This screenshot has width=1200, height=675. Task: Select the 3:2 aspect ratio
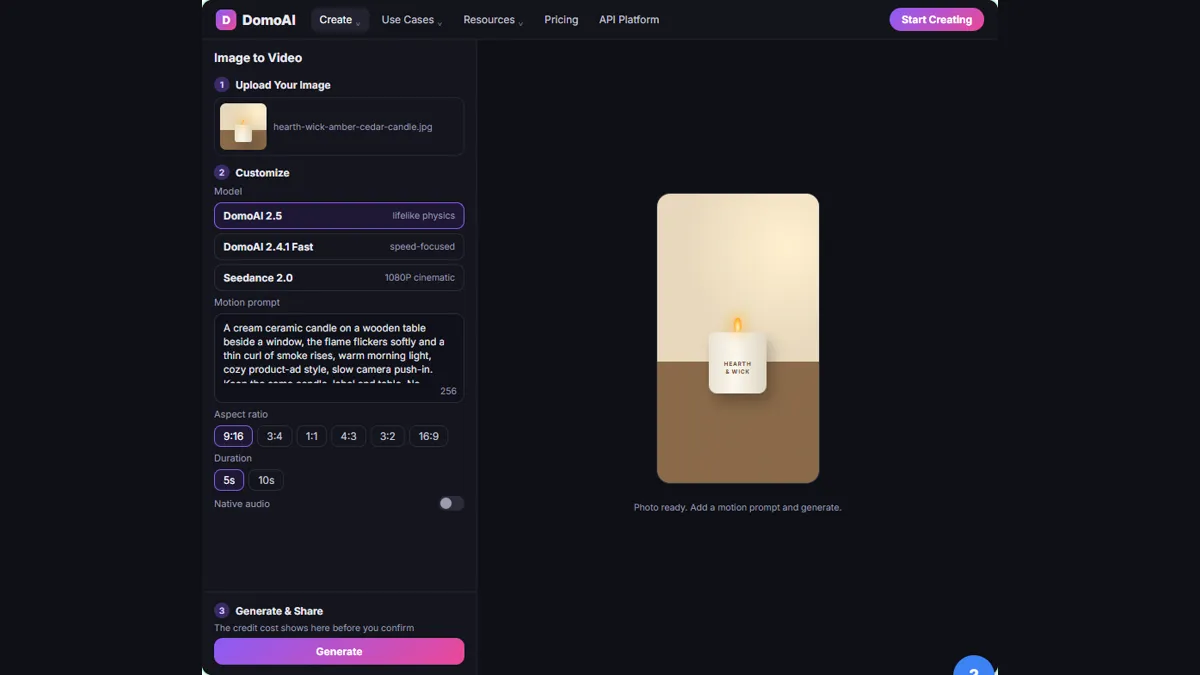point(388,436)
